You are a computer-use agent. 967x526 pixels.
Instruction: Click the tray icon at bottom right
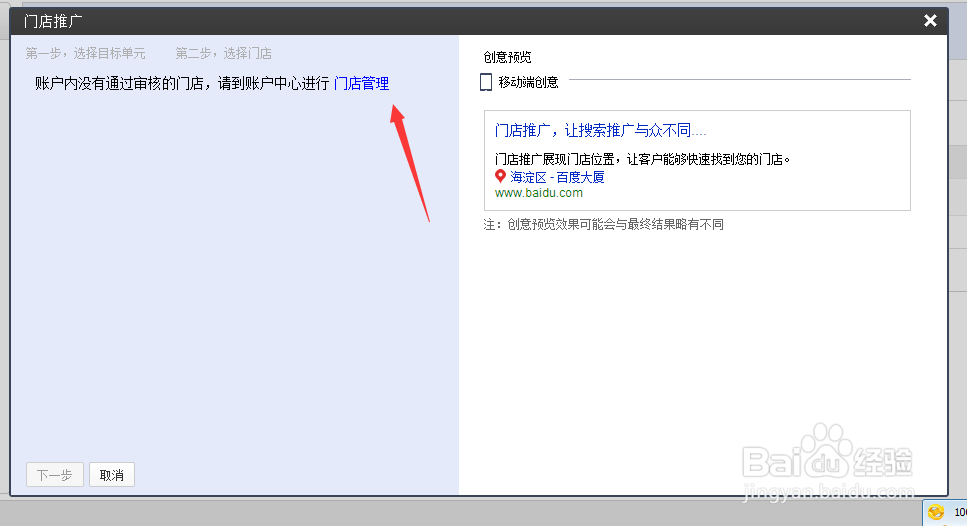(x=936, y=512)
